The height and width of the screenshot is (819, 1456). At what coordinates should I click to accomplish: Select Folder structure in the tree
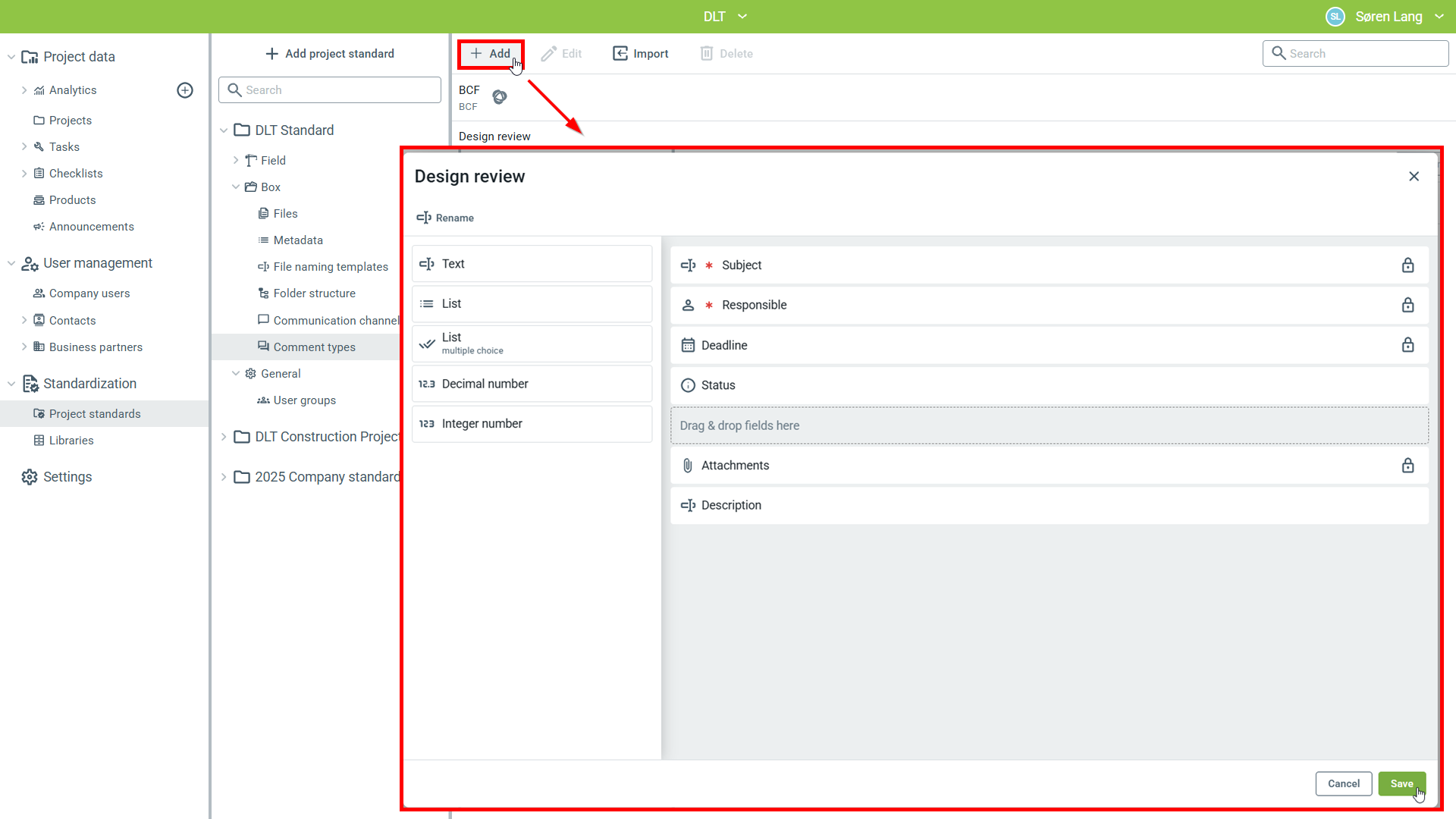tap(314, 293)
